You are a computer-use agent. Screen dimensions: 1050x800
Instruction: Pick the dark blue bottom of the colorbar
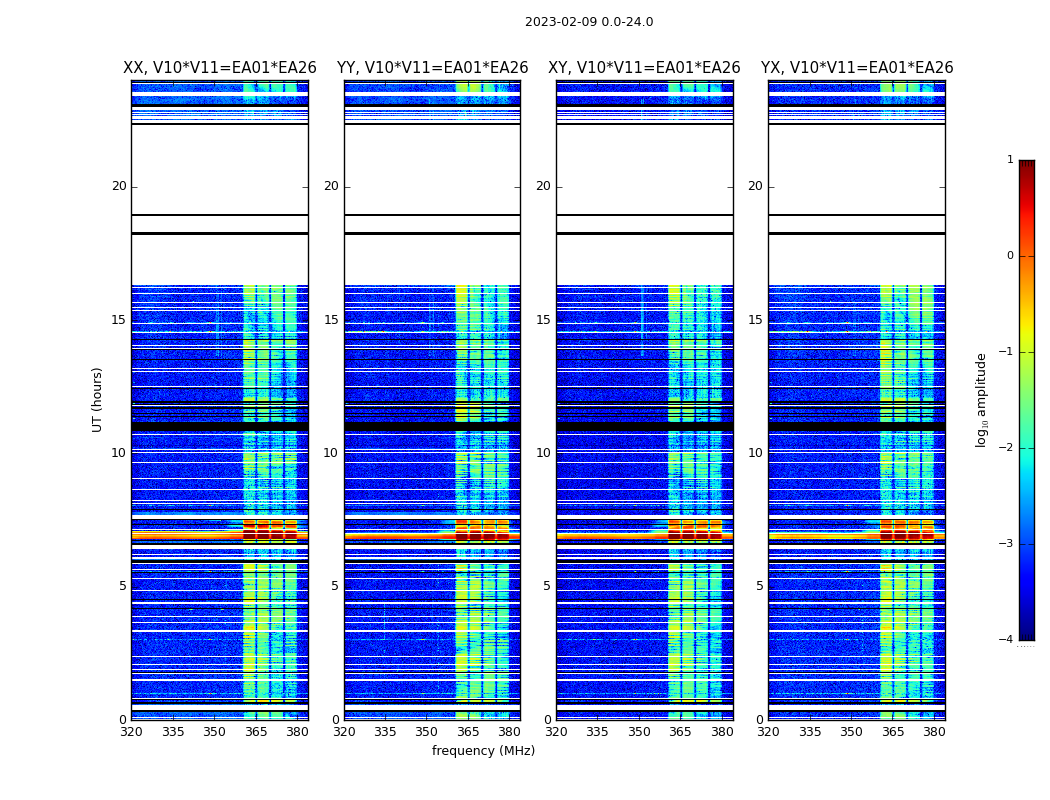[1026, 632]
